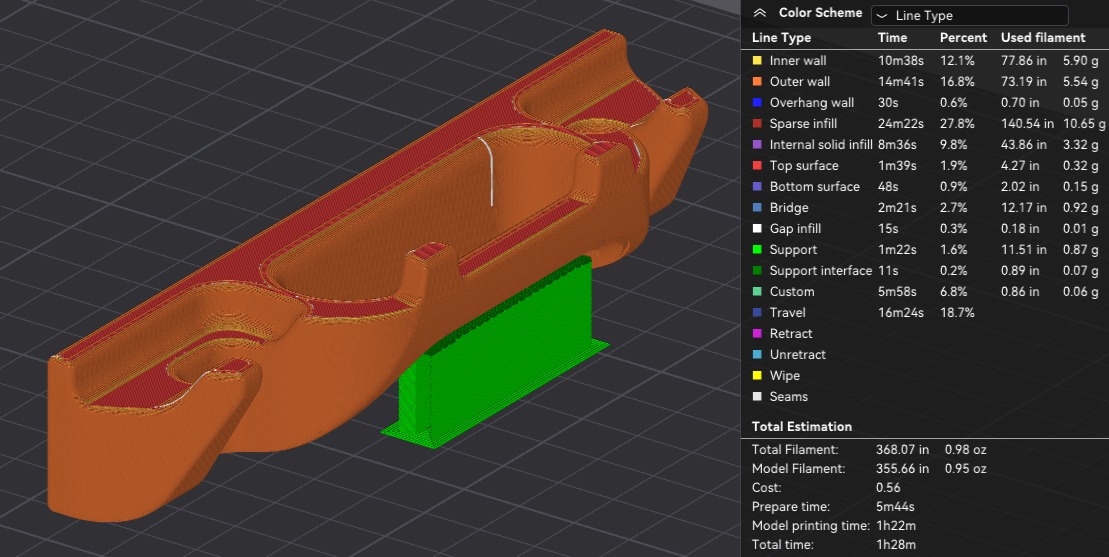Toggle Support interface visibility
The width and height of the screenshot is (1109, 557).
click(821, 271)
